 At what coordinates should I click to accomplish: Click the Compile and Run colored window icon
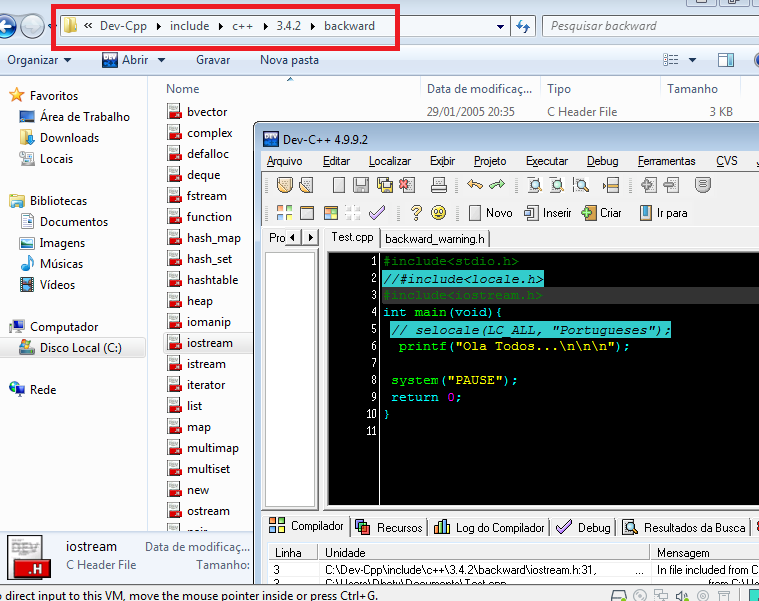[331, 213]
